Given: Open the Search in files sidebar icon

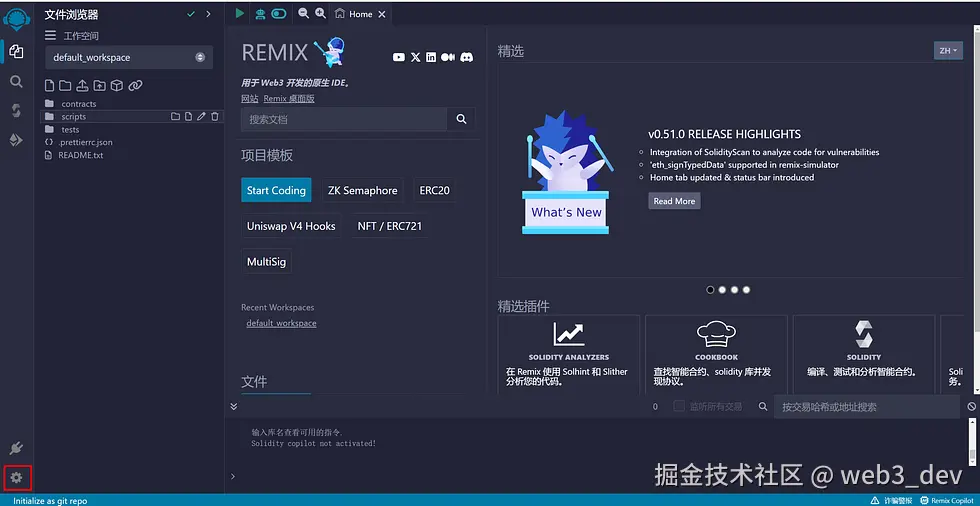Looking at the screenshot, I should click(x=16, y=81).
